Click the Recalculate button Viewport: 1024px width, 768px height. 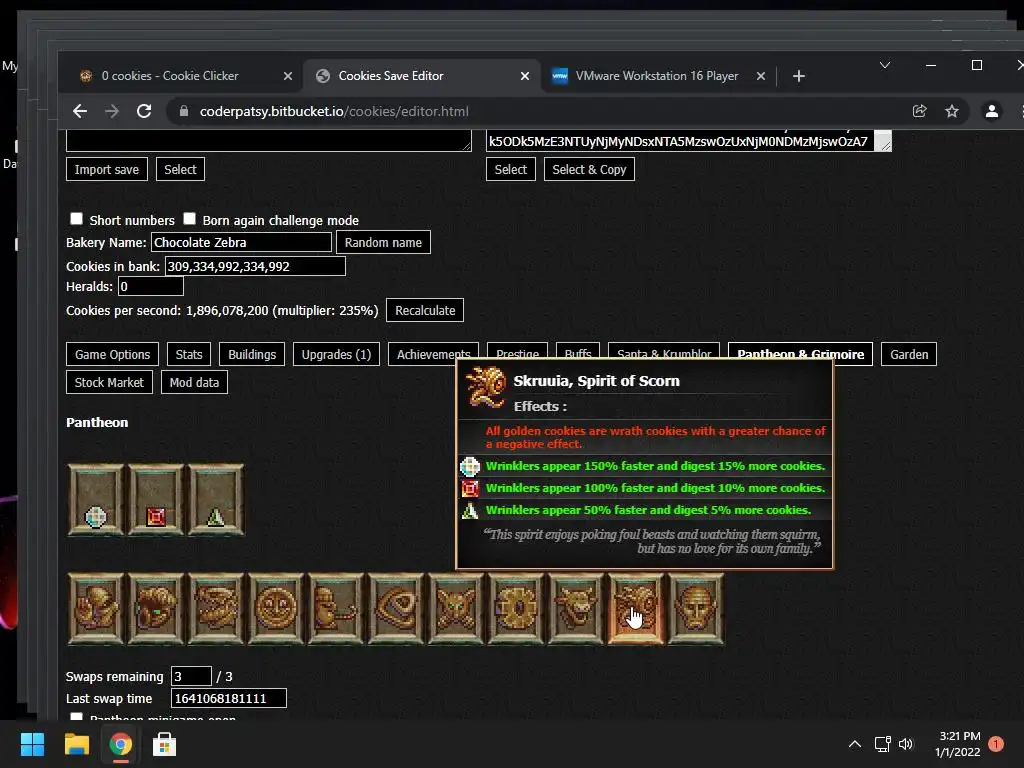pos(425,310)
